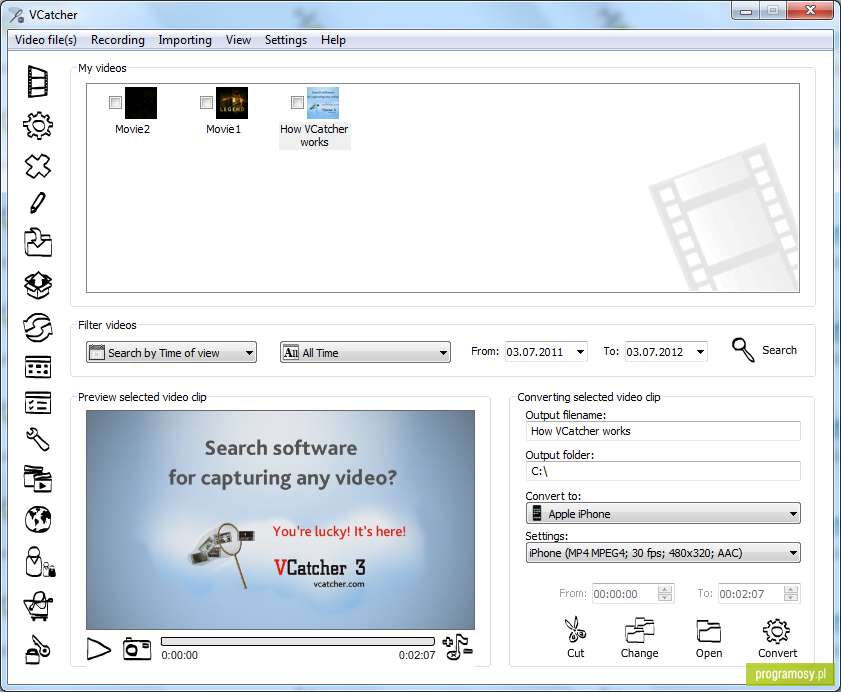Open the Search by Time of view dropdown
Image resolution: width=841 pixels, height=692 pixels.
pos(171,352)
